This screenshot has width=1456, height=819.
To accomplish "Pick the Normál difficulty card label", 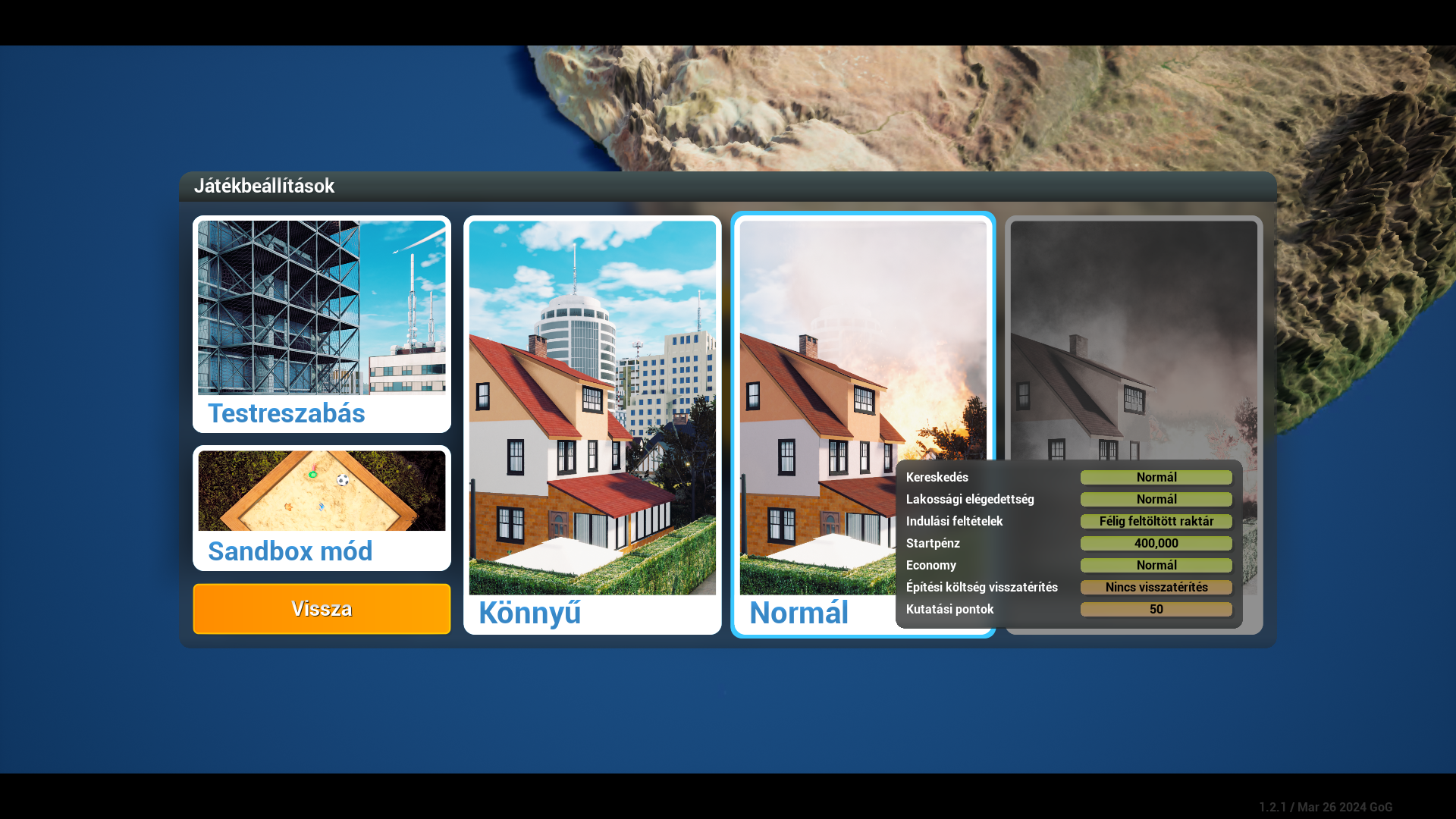I will (x=799, y=613).
